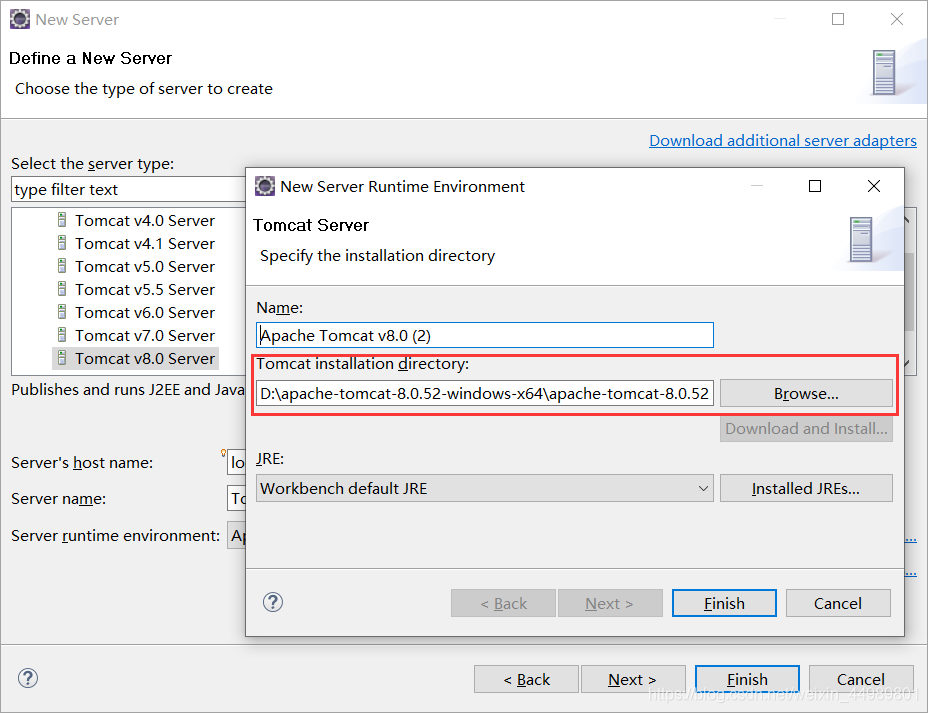Click the Server's host name field
The height and width of the screenshot is (713, 928).
[x=236, y=462]
